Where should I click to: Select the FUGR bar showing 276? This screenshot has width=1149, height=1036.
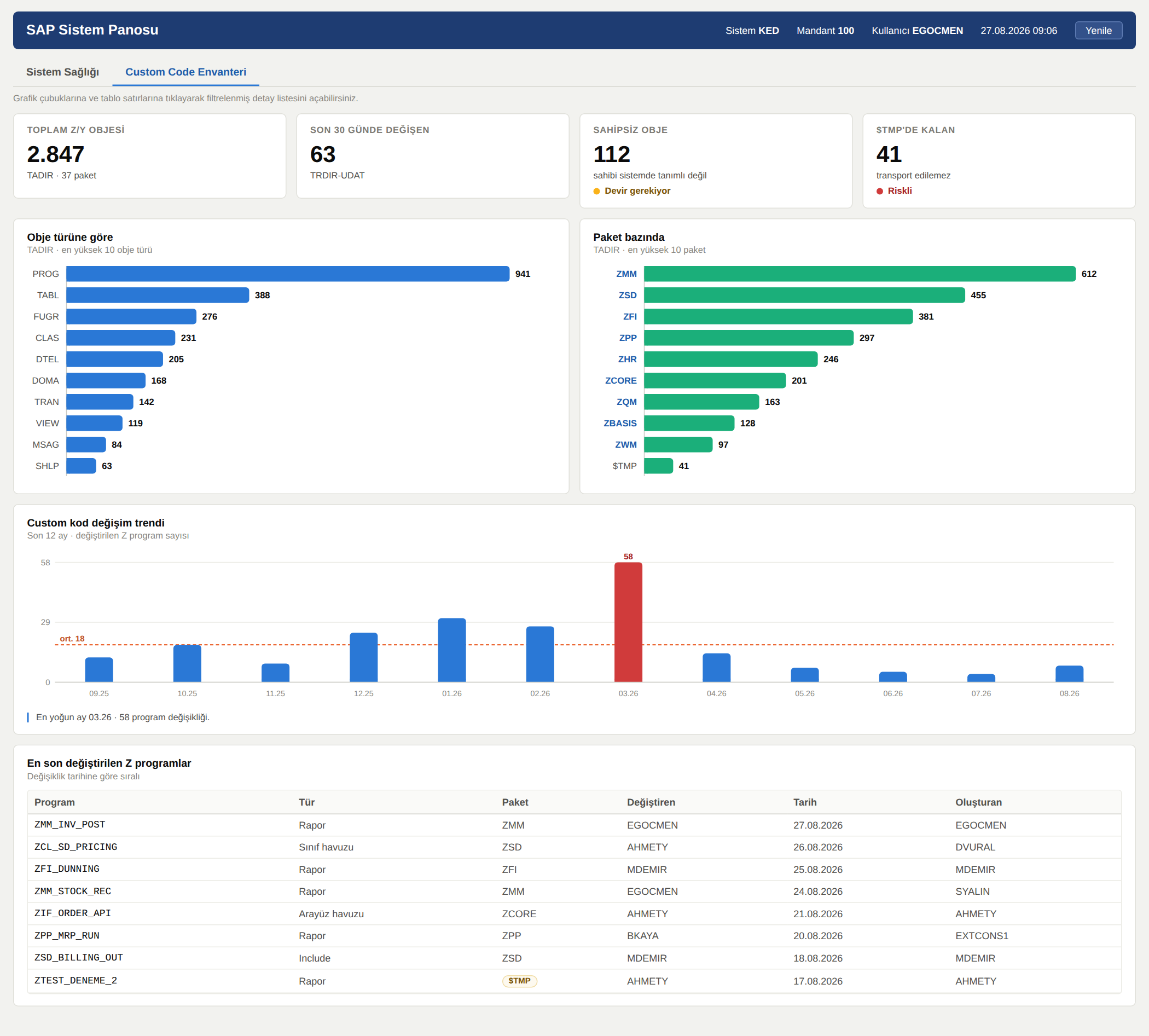pos(131,316)
